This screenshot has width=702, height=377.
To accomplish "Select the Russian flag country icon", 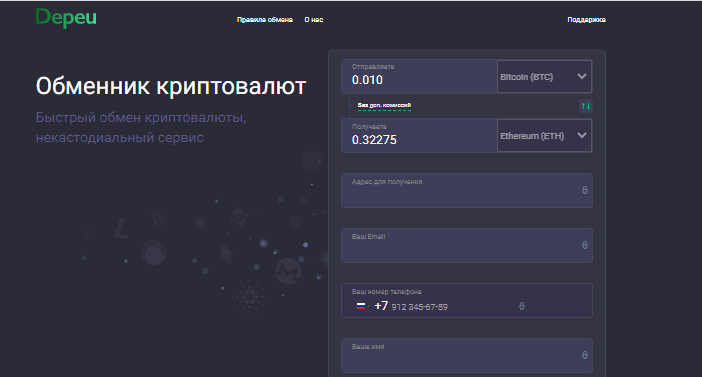I will [361, 306].
